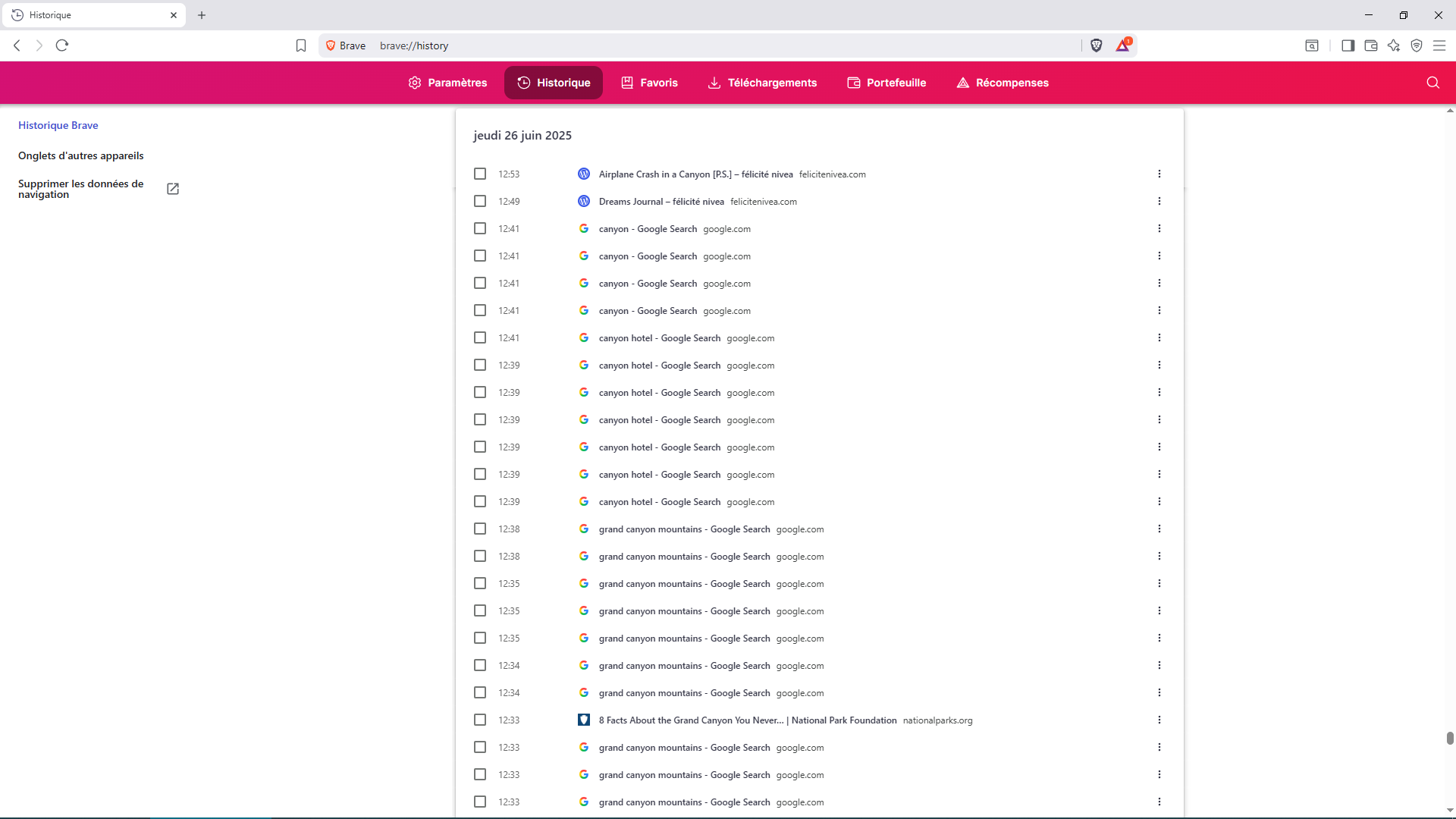1456x819 pixels.
Task: Open the Brave Wallet toolbar icon
Action: click(x=1370, y=45)
